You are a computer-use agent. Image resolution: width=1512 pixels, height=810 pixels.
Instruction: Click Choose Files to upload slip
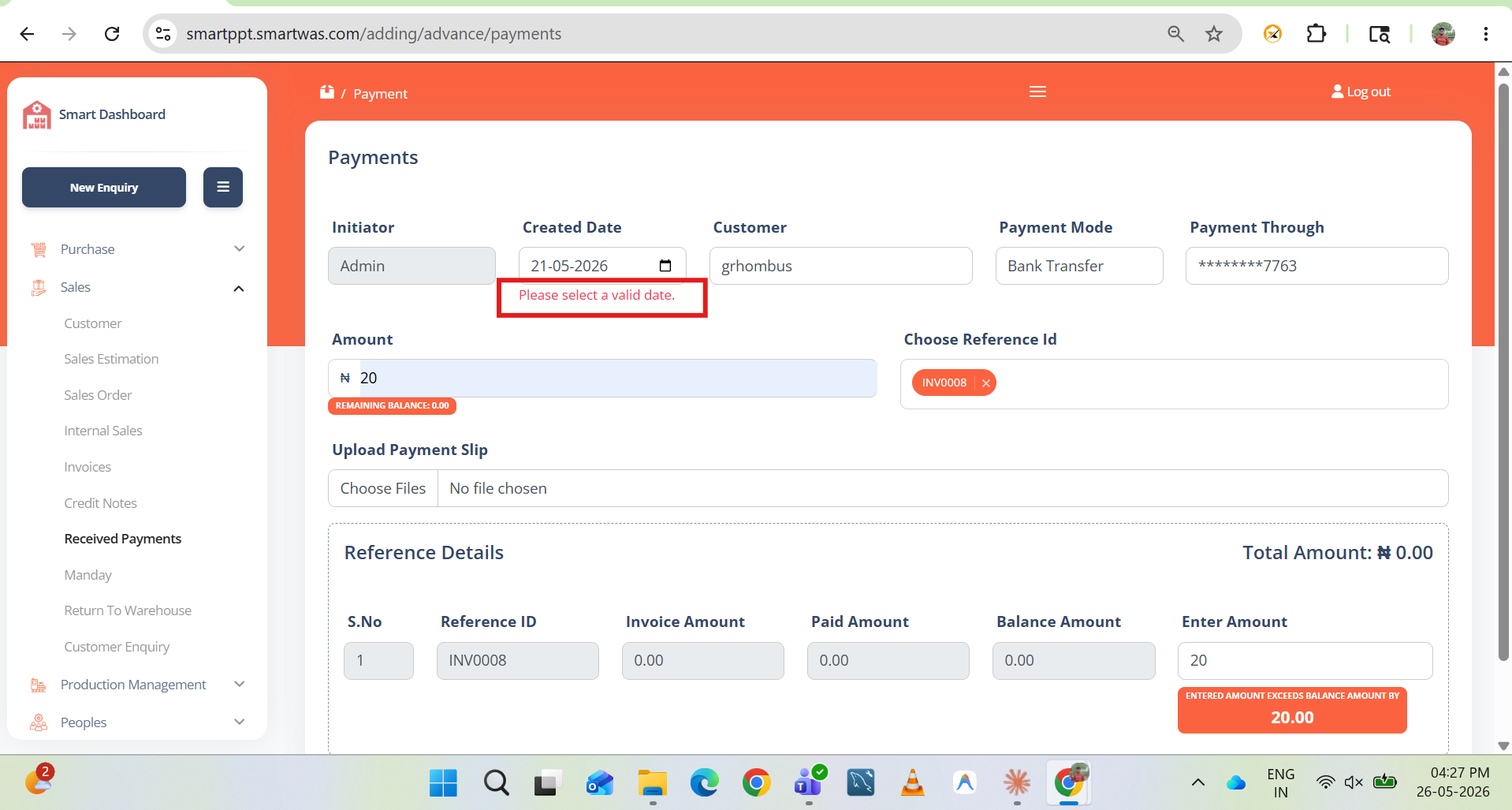(383, 488)
